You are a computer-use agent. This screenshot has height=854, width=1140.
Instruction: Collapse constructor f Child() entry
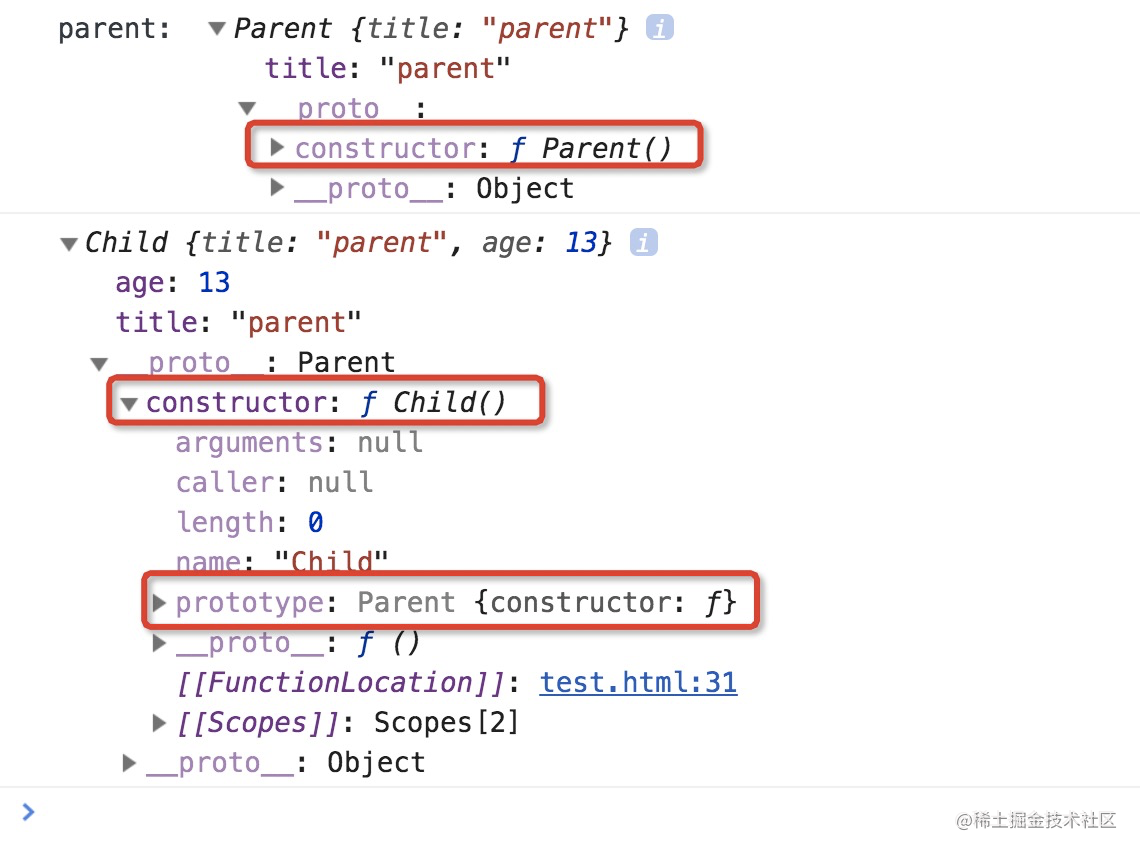coord(129,404)
